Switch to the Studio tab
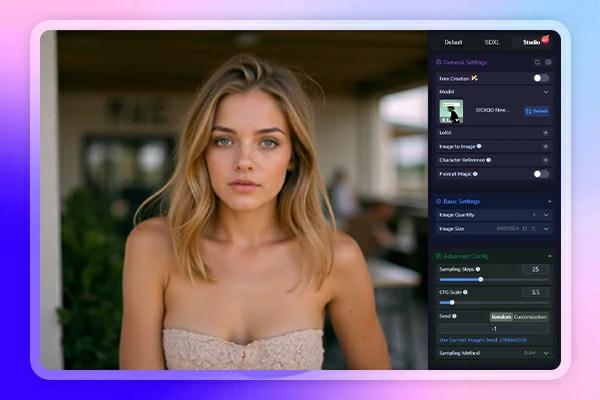 (532, 42)
